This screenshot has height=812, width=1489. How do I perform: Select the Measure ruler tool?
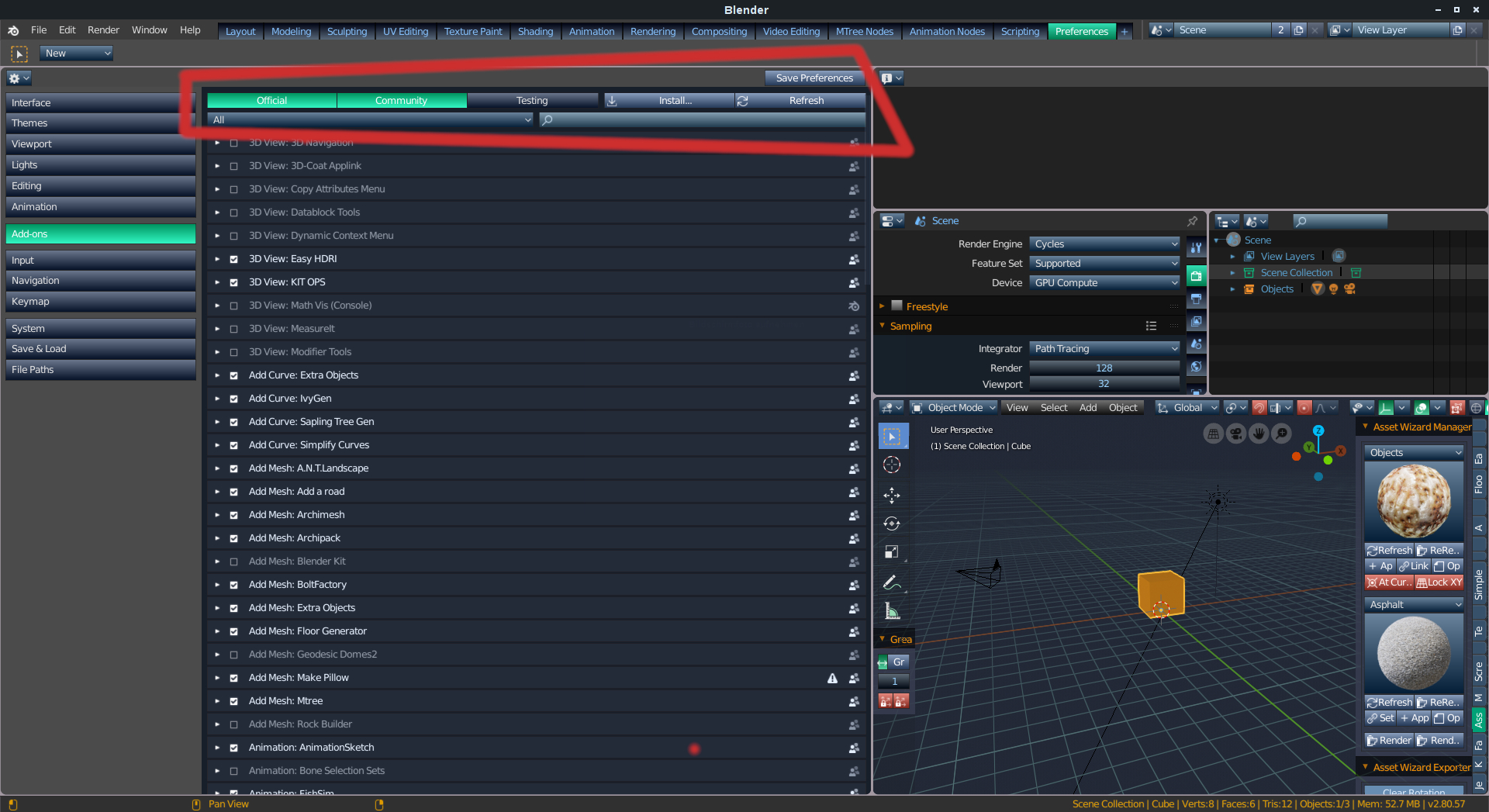tap(892, 611)
